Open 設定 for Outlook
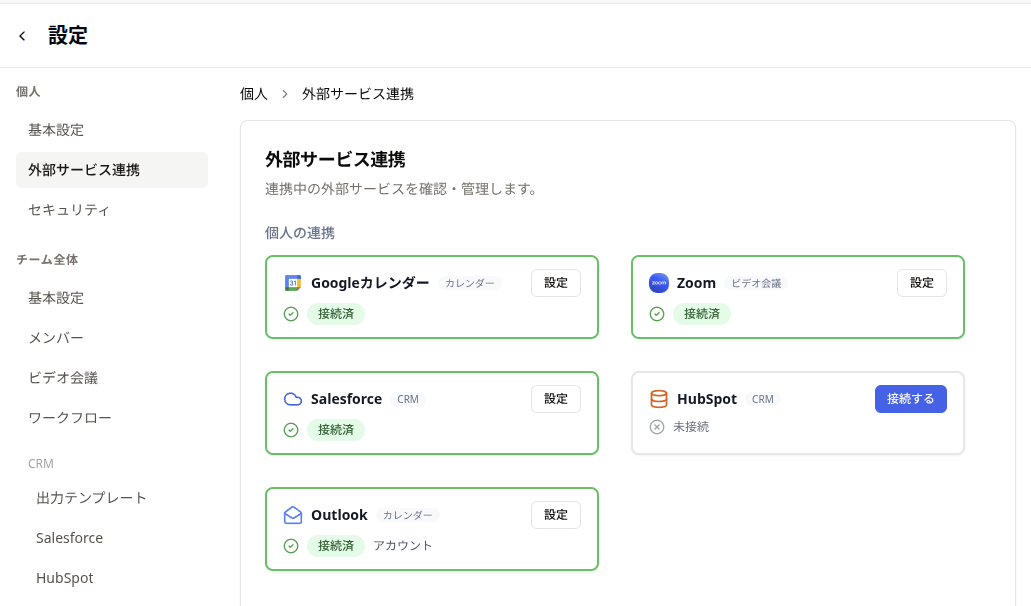The image size is (1031, 606). click(556, 515)
